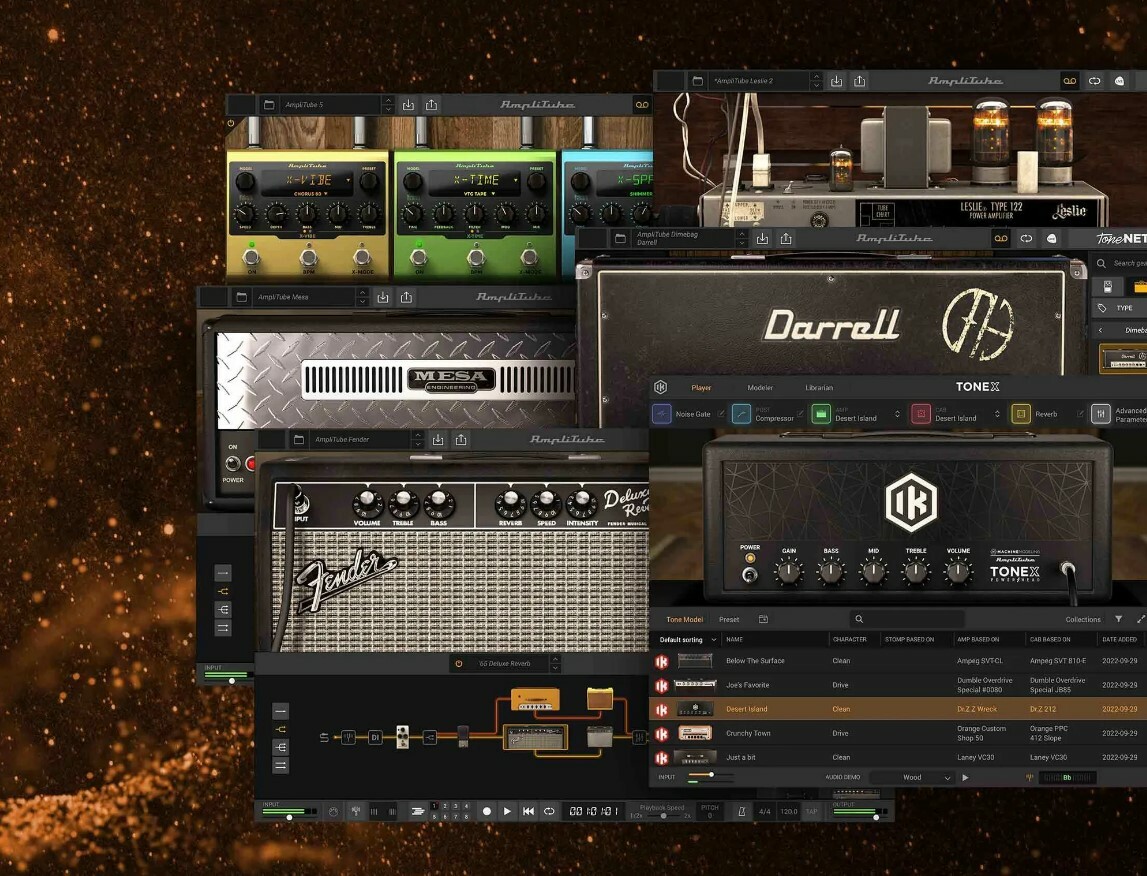Adjust the OUTPUT level slider in the Fender window

pos(876,816)
